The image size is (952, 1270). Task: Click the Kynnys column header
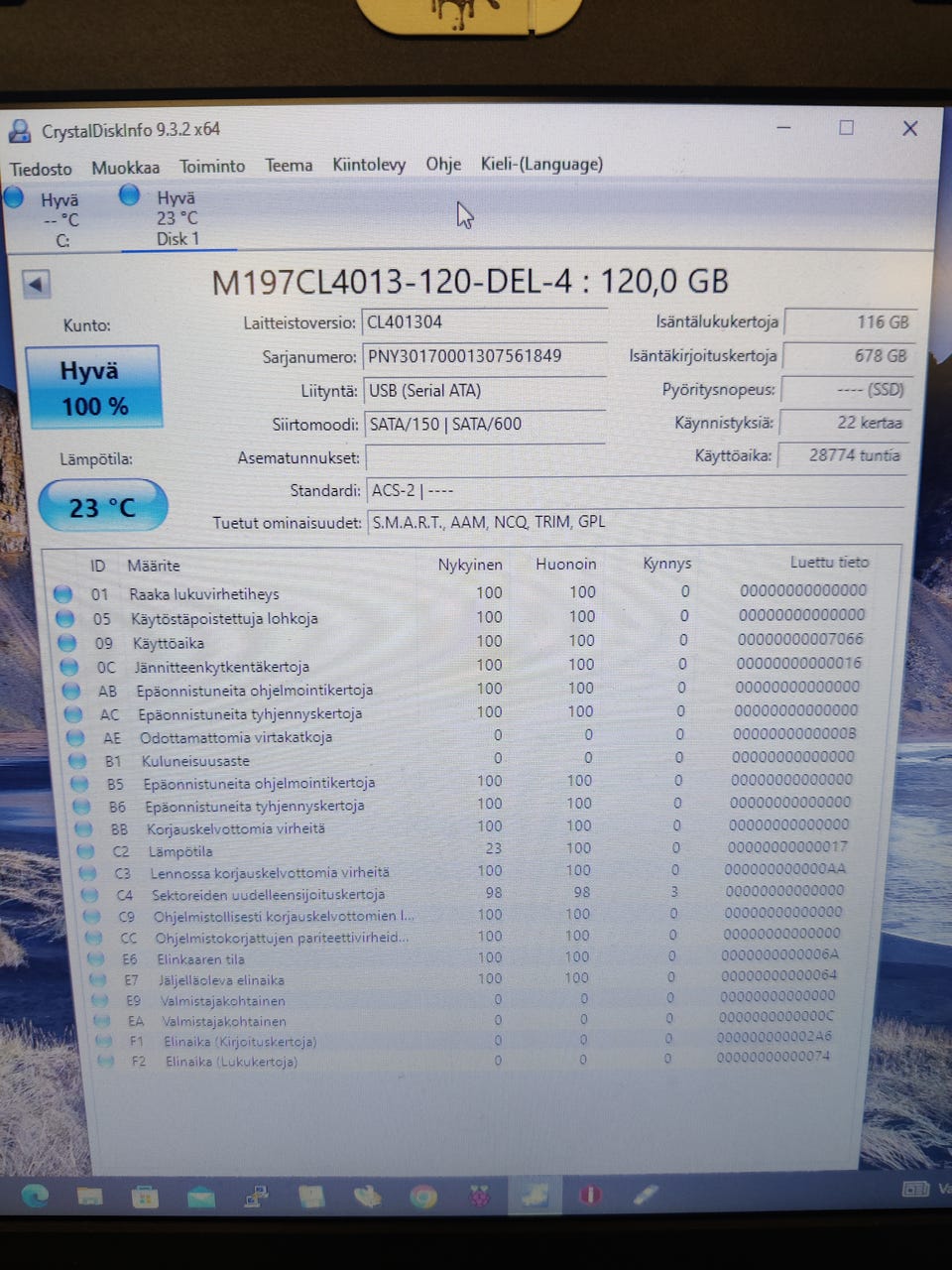click(666, 564)
